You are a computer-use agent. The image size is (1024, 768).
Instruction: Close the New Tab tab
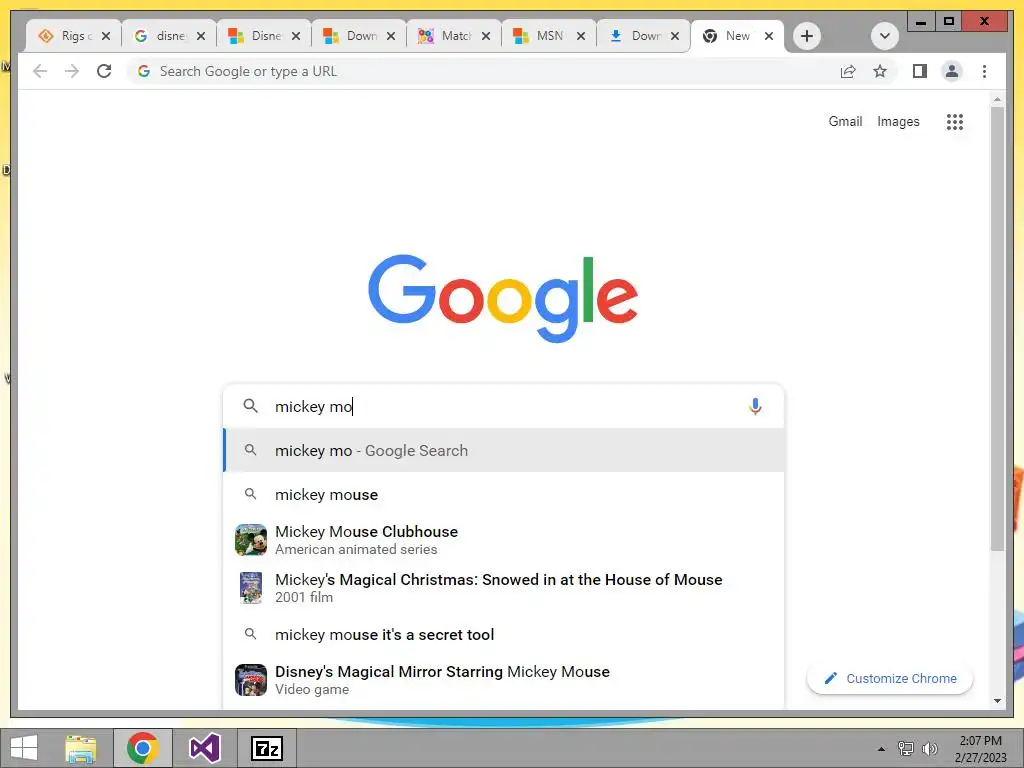(769, 36)
